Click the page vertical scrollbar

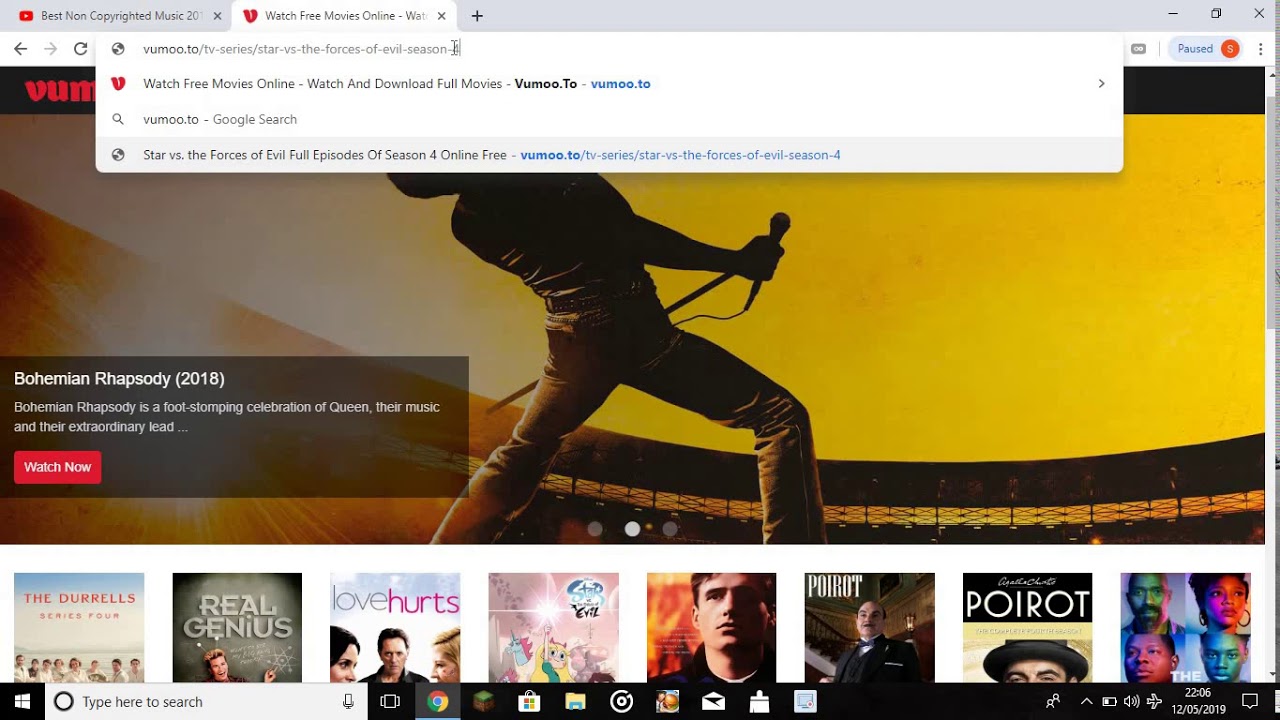point(1272,210)
